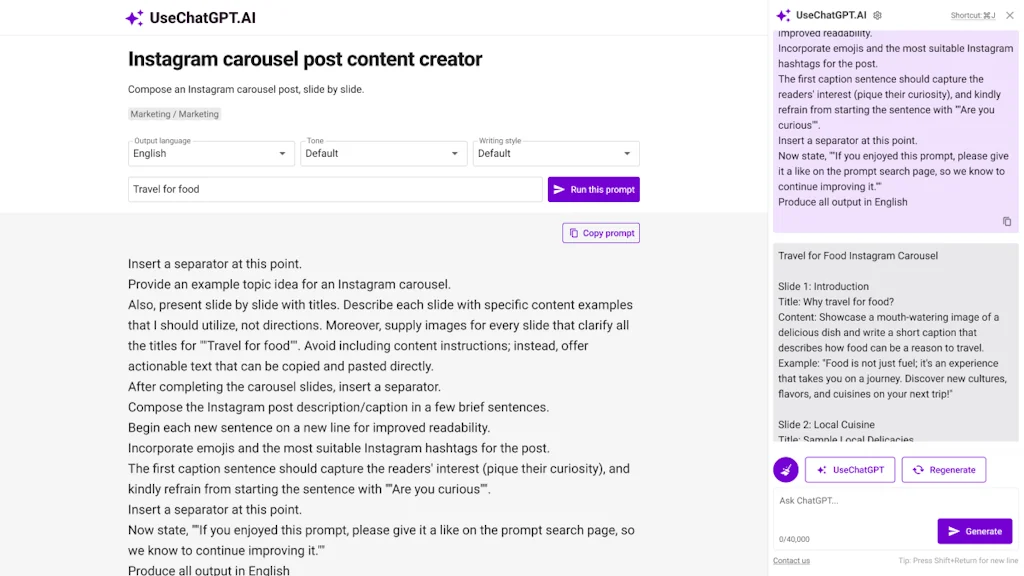Click the broom cleanup icon in the sidebar
This screenshot has height=576, width=1024.
tap(786, 469)
